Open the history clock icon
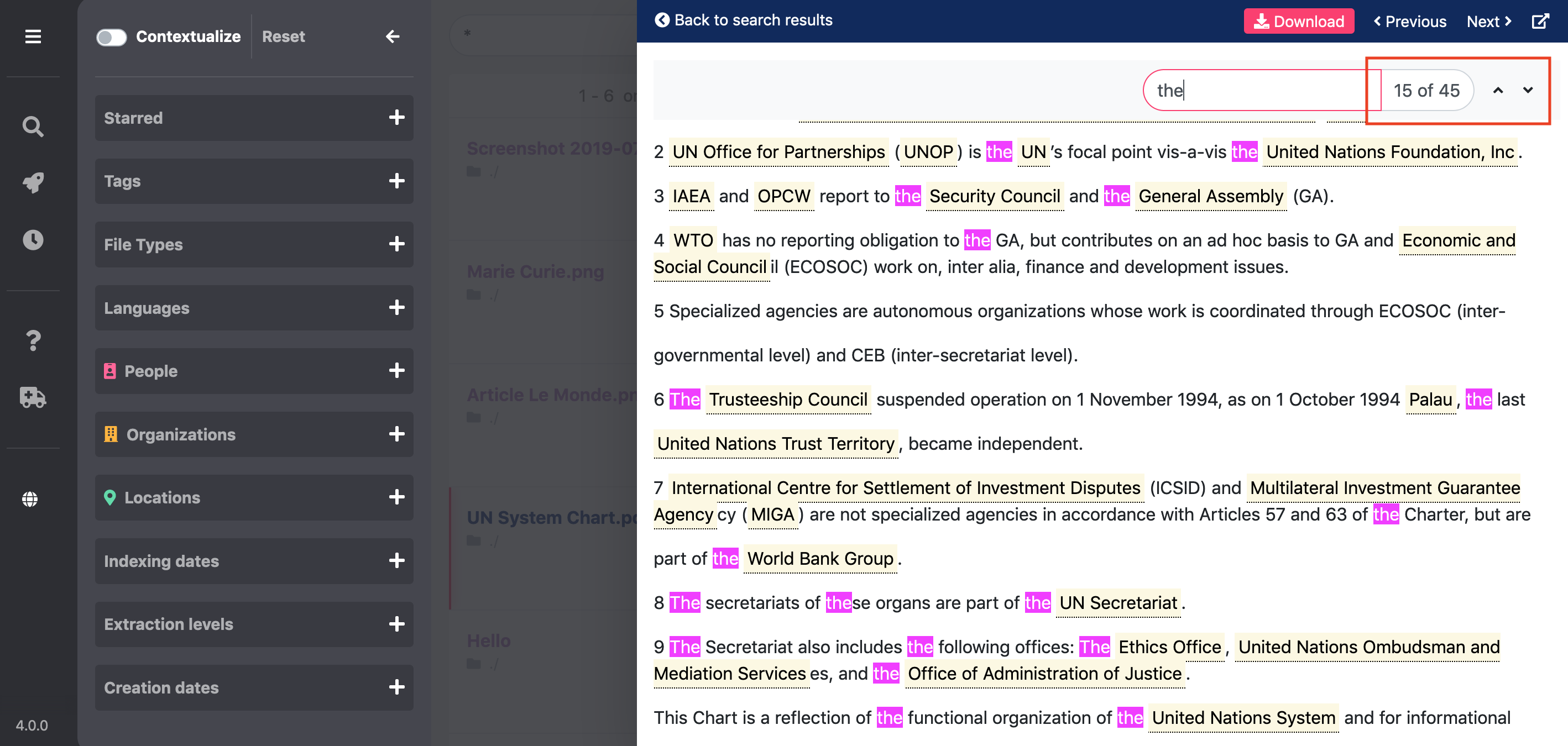 [x=33, y=240]
